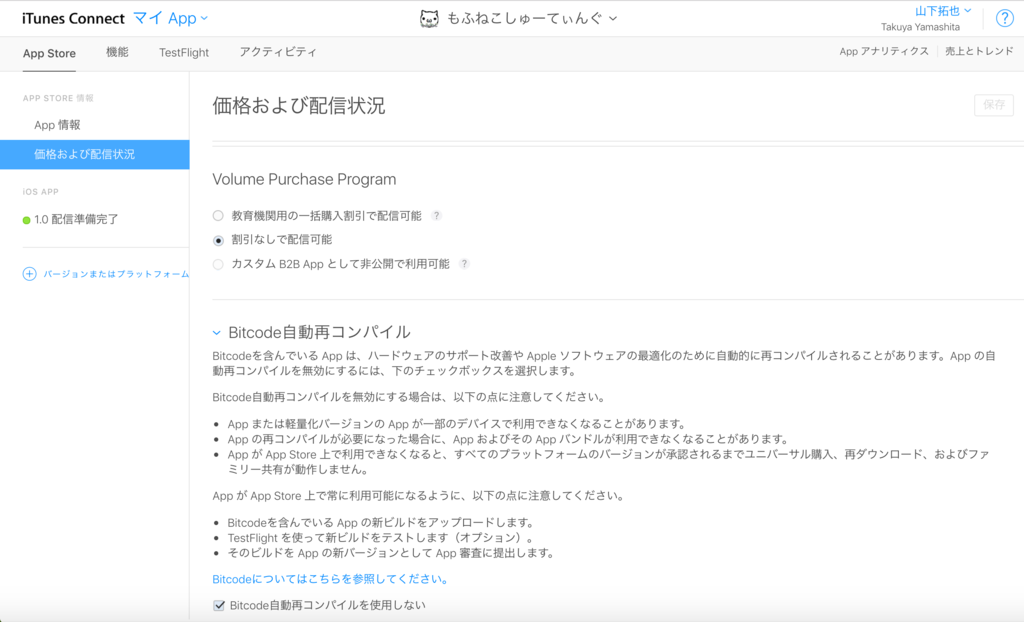This screenshot has height=622, width=1024.
Task: Open Bitcodeについてはこちらを参照してください link
Action: pyautogui.click(x=330, y=579)
